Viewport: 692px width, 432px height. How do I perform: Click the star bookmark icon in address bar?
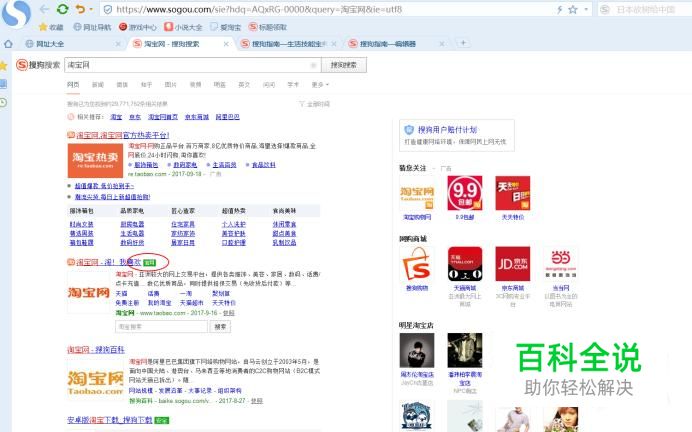[x=573, y=9]
